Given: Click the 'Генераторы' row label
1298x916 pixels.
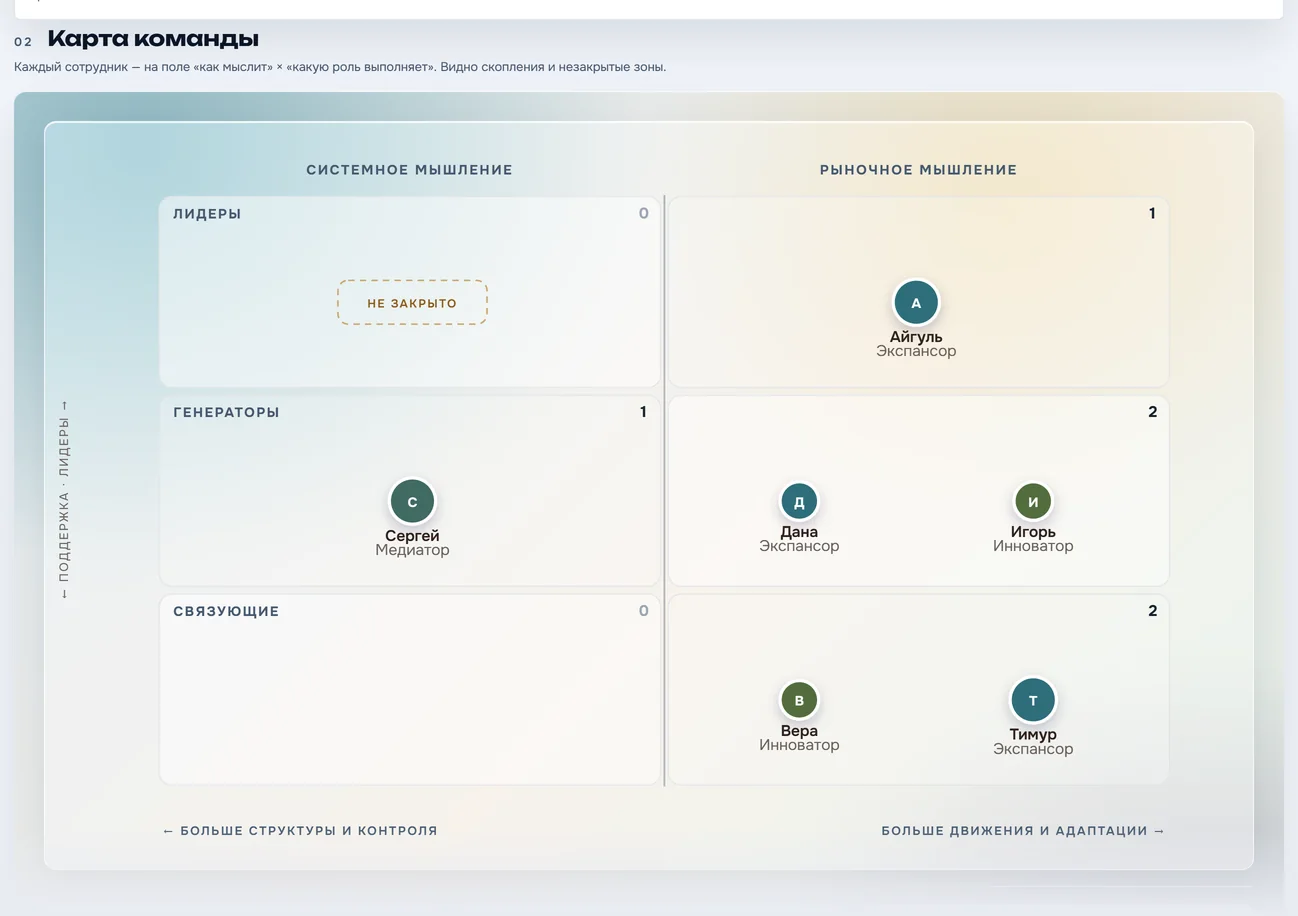Looking at the screenshot, I should (x=226, y=412).
